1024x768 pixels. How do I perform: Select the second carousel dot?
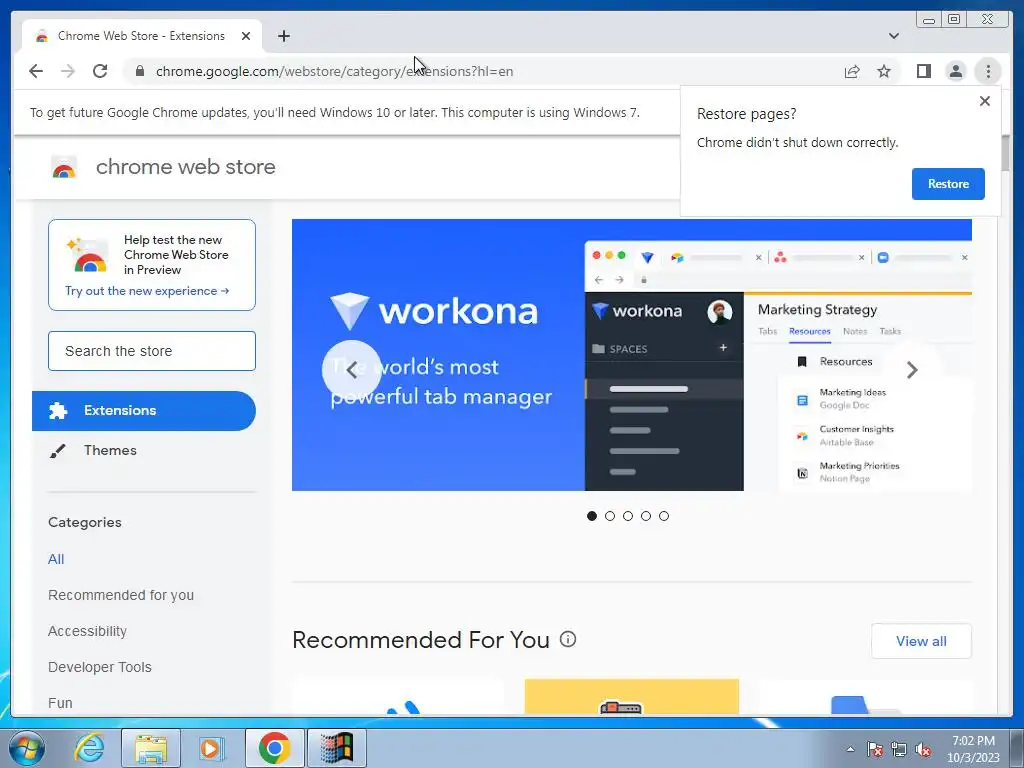(x=610, y=516)
